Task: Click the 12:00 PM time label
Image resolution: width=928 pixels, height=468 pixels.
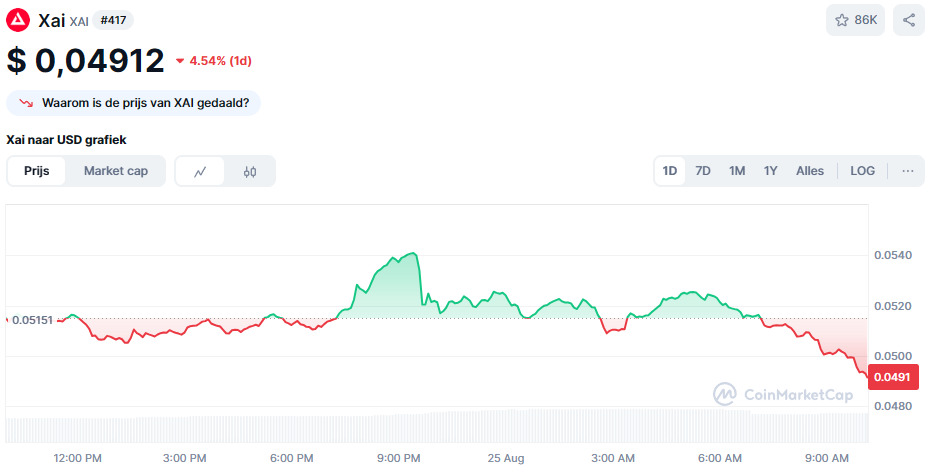Action: click(78, 459)
